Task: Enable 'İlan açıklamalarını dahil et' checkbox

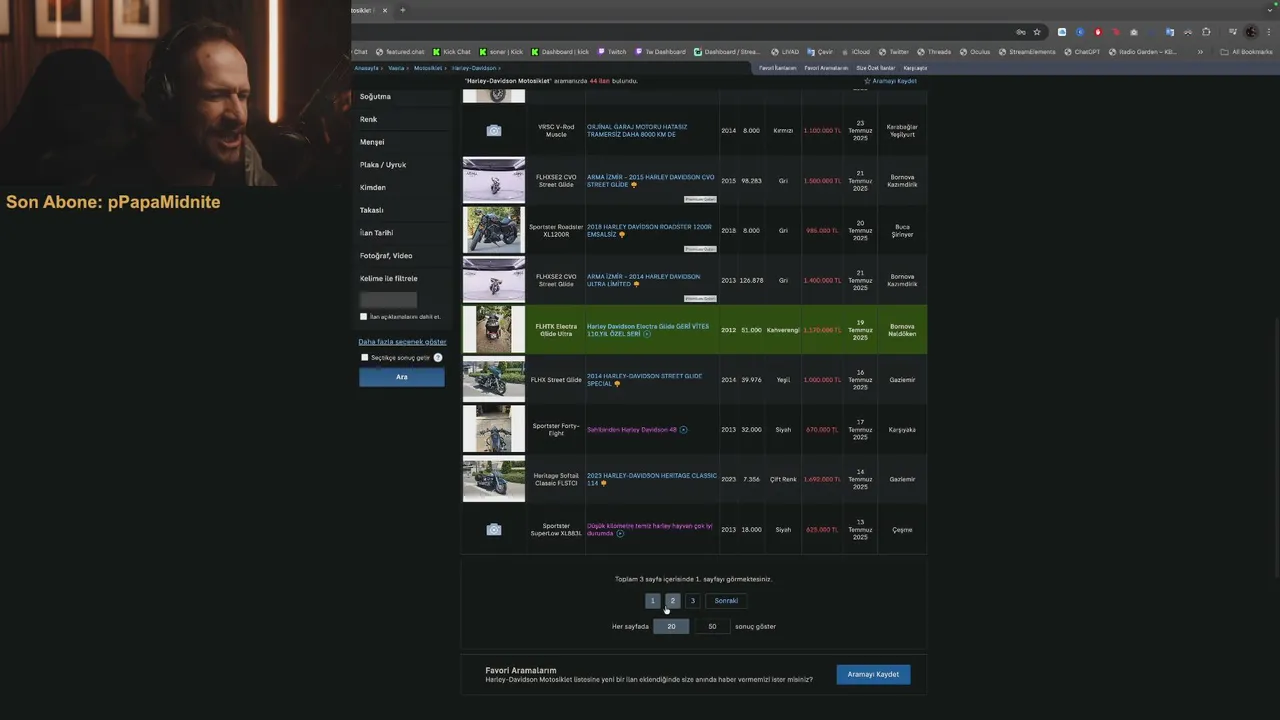Action: pyautogui.click(x=363, y=317)
